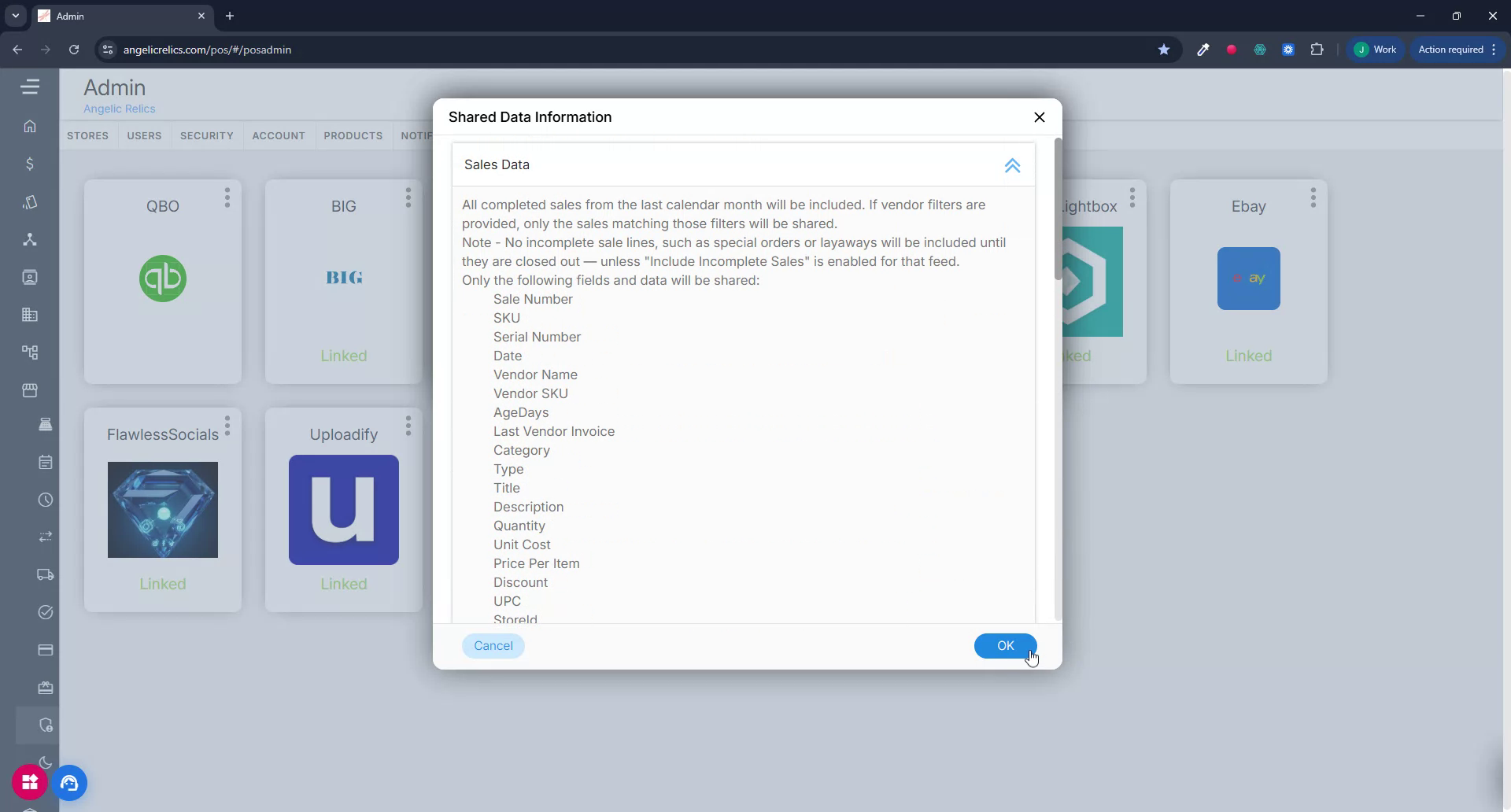Image resolution: width=1511 pixels, height=812 pixels.
Task: Open the hierarchy tree icon in sidebar
Action: (30, 352)
